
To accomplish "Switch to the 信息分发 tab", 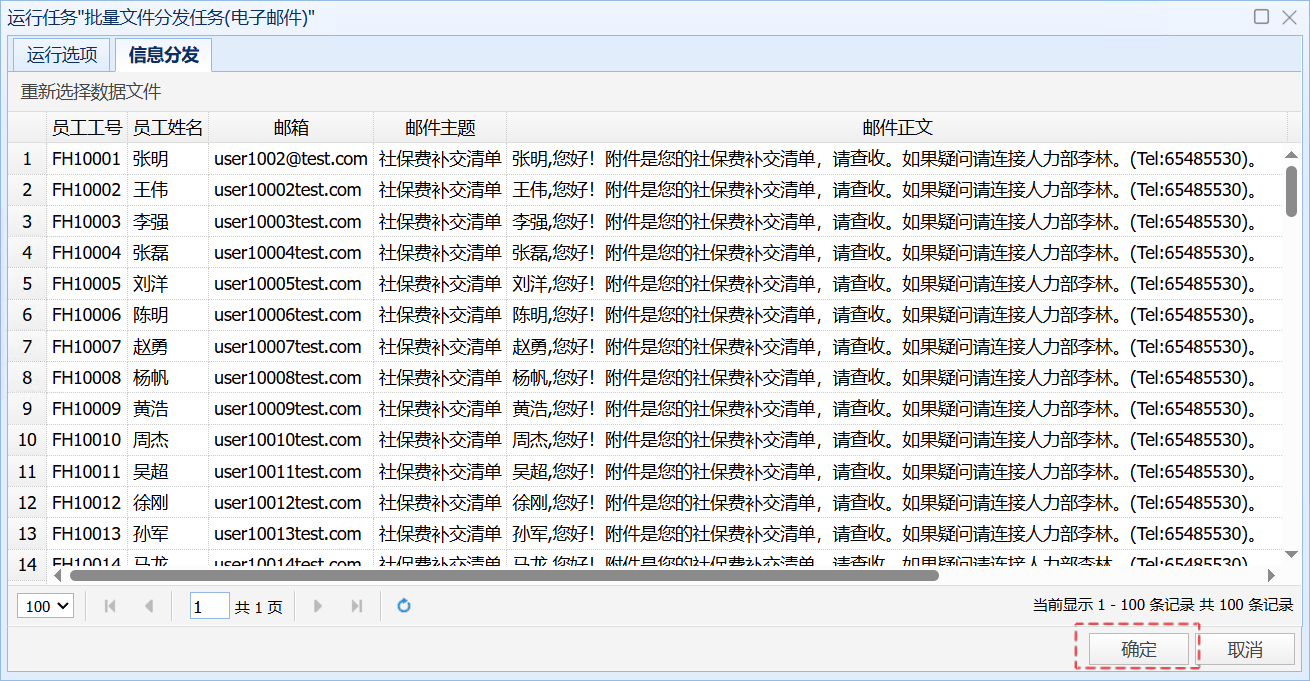I will click(x=162, y=55).
